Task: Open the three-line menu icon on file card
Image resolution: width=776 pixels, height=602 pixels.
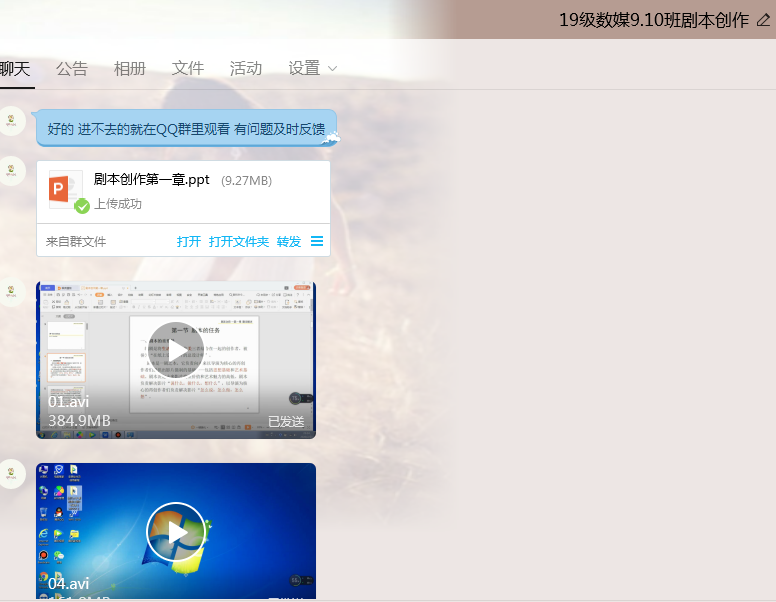Action: 317,241
